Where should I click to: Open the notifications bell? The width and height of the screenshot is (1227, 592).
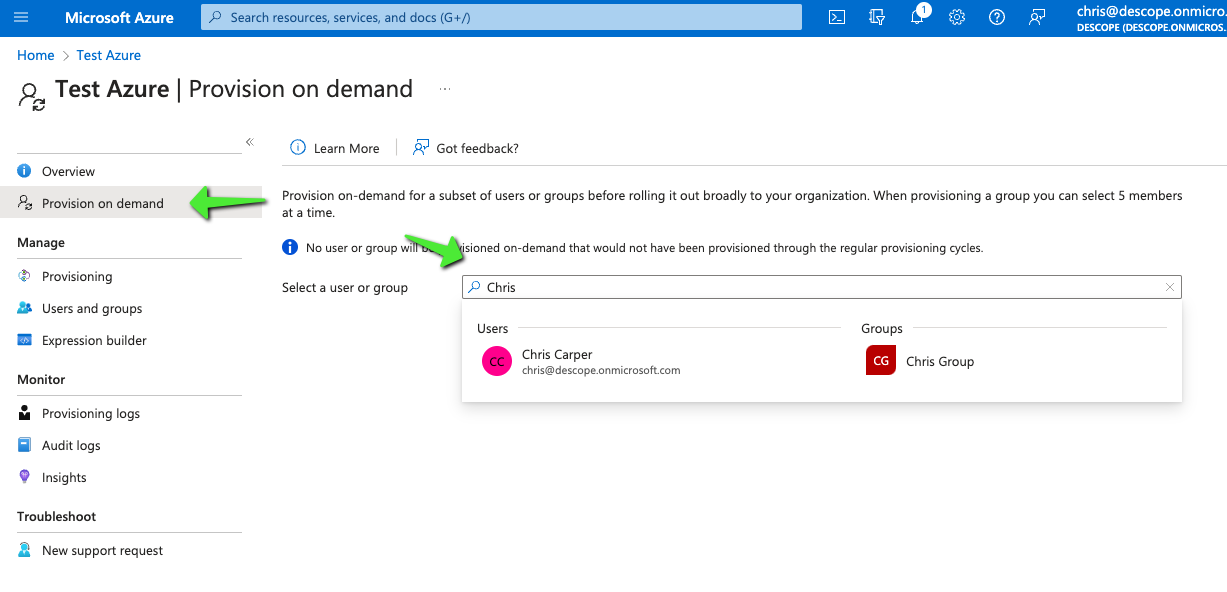tap(917, 17)
